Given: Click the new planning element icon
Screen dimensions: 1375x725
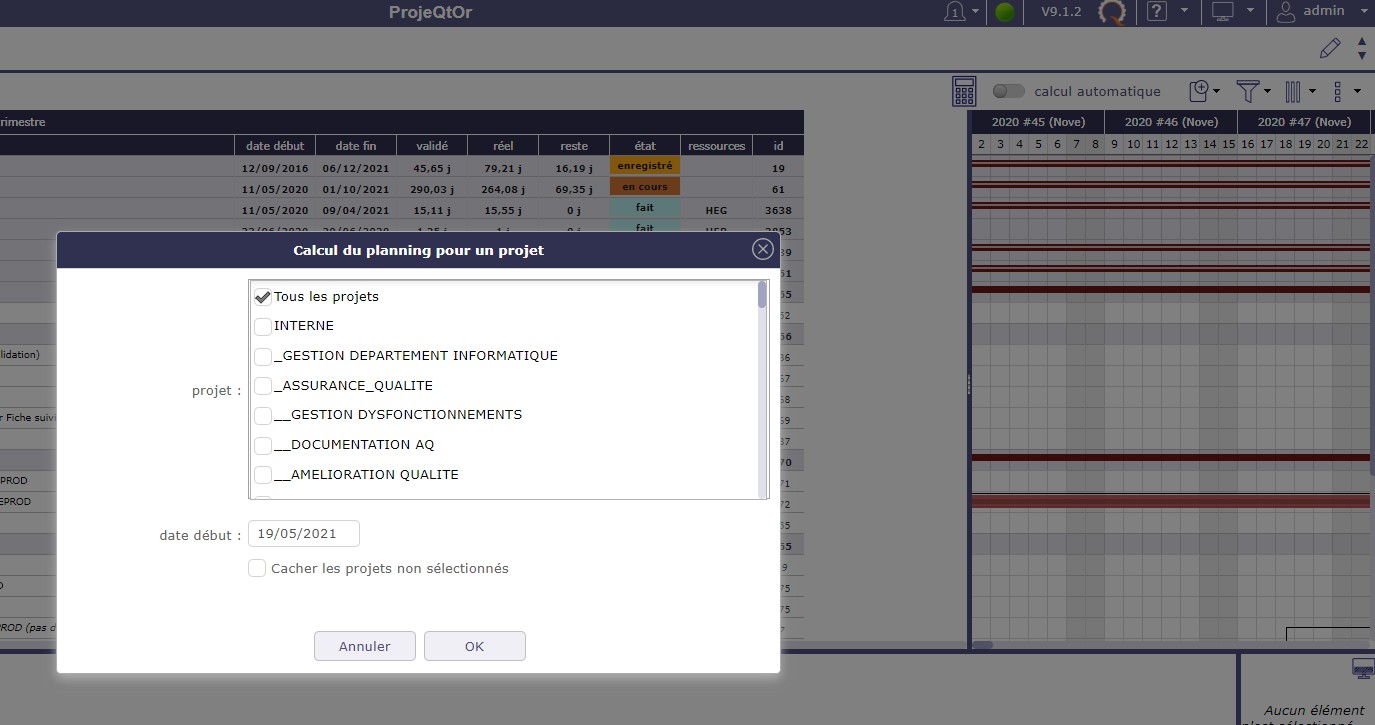Looking at the screenshot, I should pos(1200,91).
